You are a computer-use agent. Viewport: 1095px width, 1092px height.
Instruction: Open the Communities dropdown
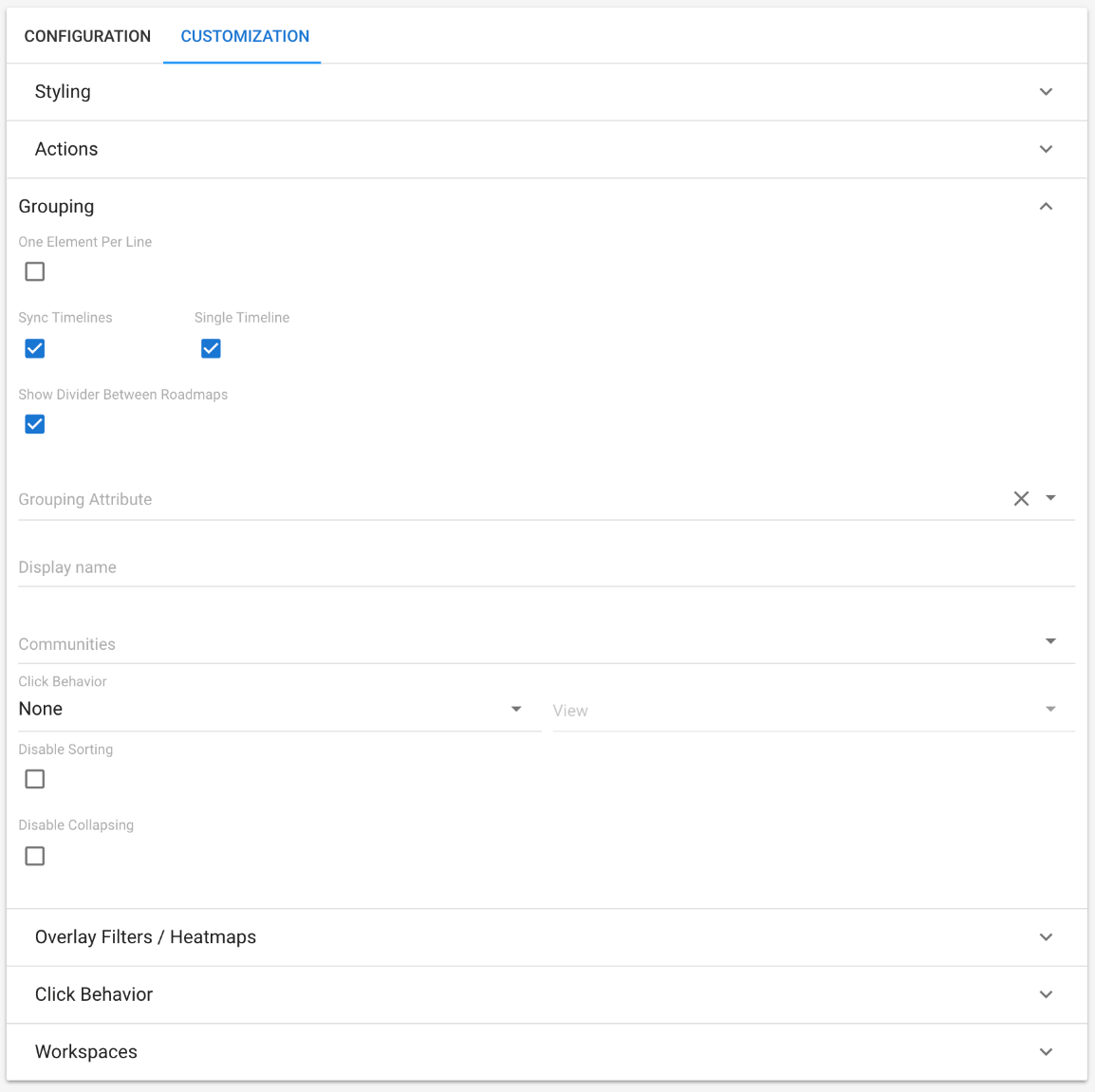pos(1050,642)
